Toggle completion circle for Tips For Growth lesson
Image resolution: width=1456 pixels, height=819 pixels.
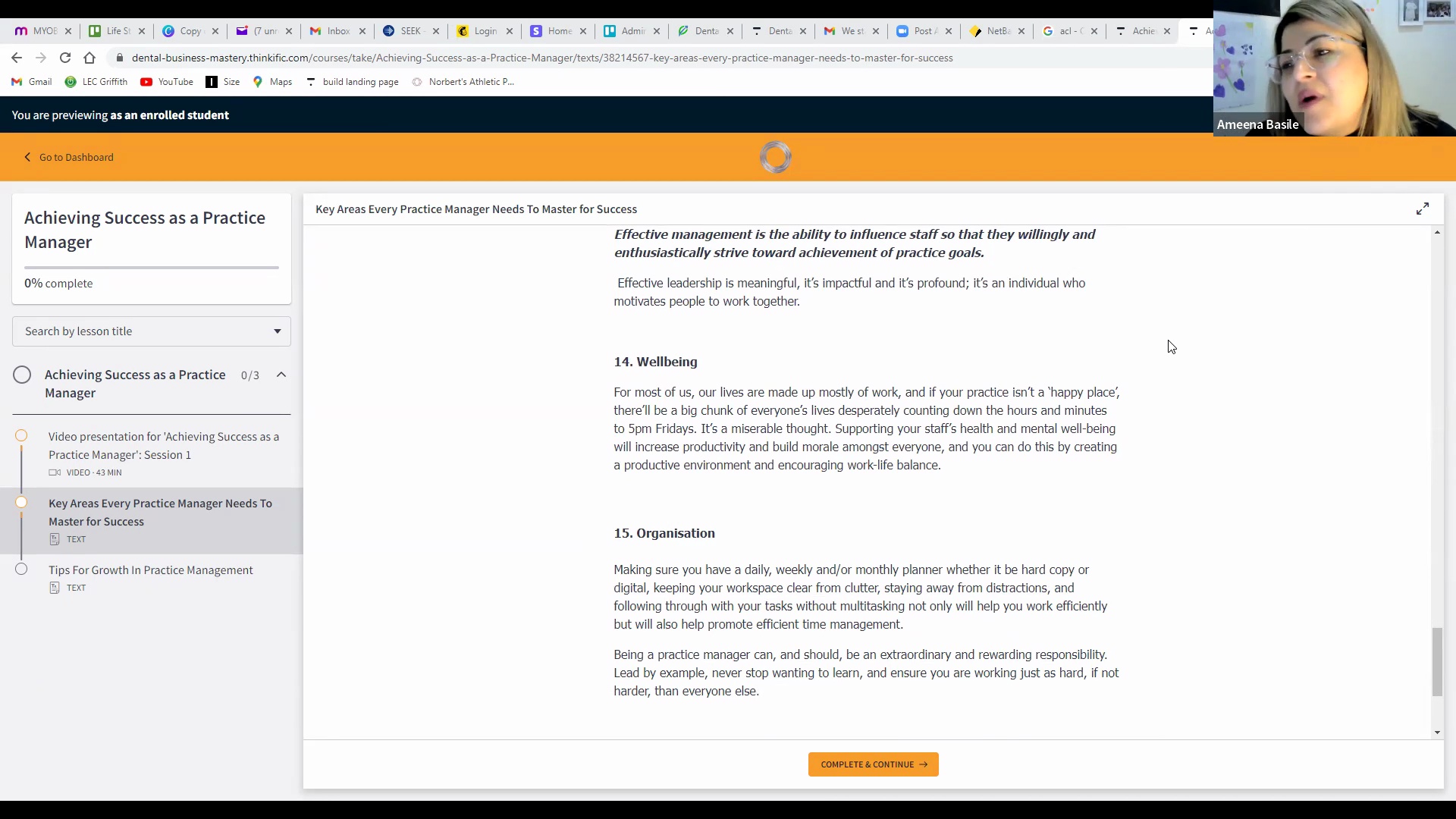[21, 569]
